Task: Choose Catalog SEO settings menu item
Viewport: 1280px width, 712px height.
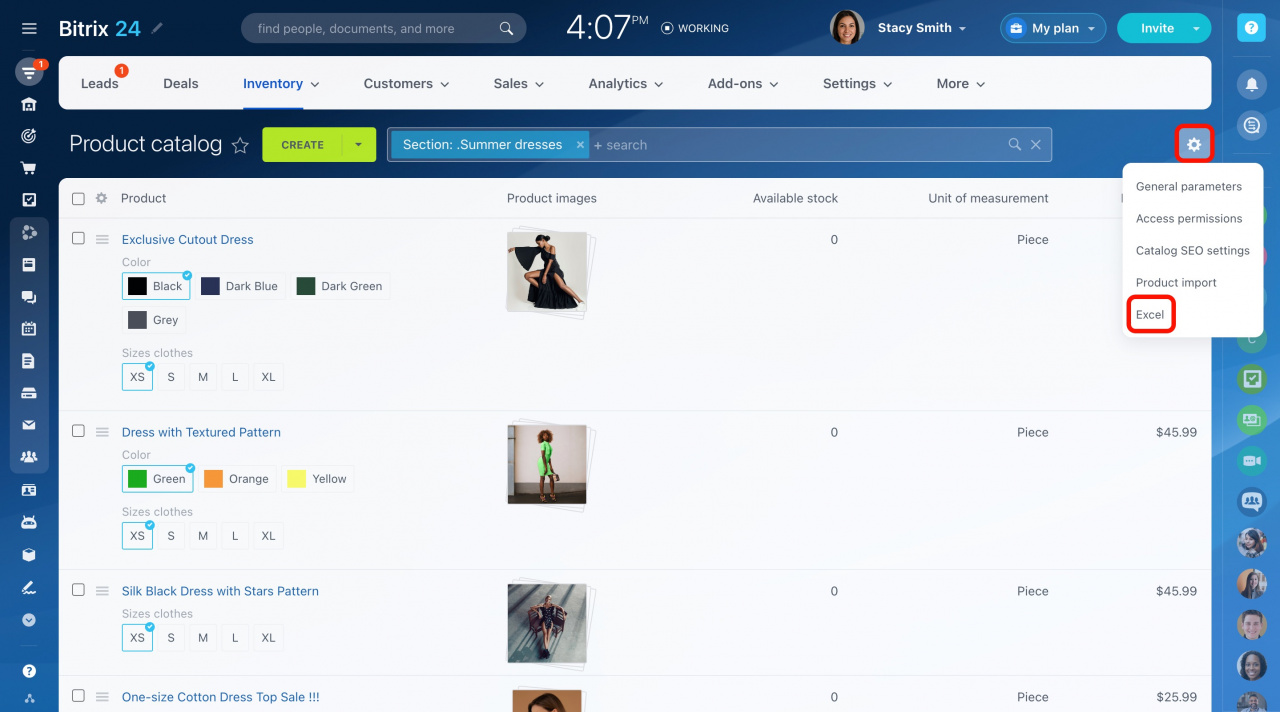Action: (1193, 251)
